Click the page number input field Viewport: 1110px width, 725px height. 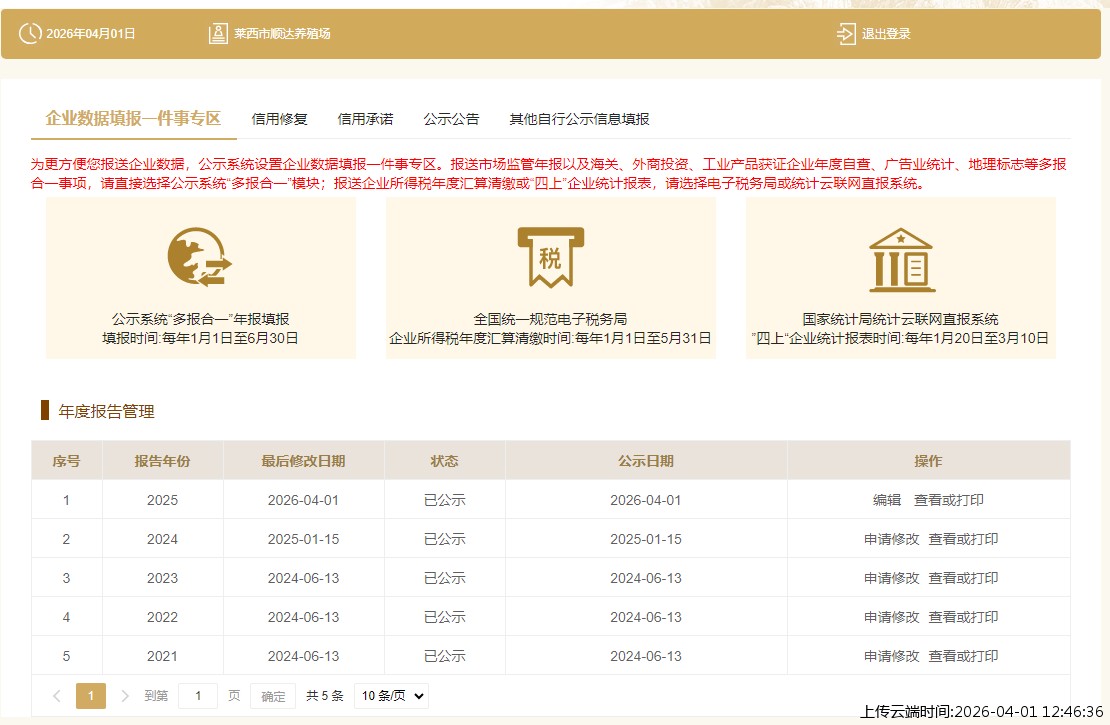(x=197, y=695)
